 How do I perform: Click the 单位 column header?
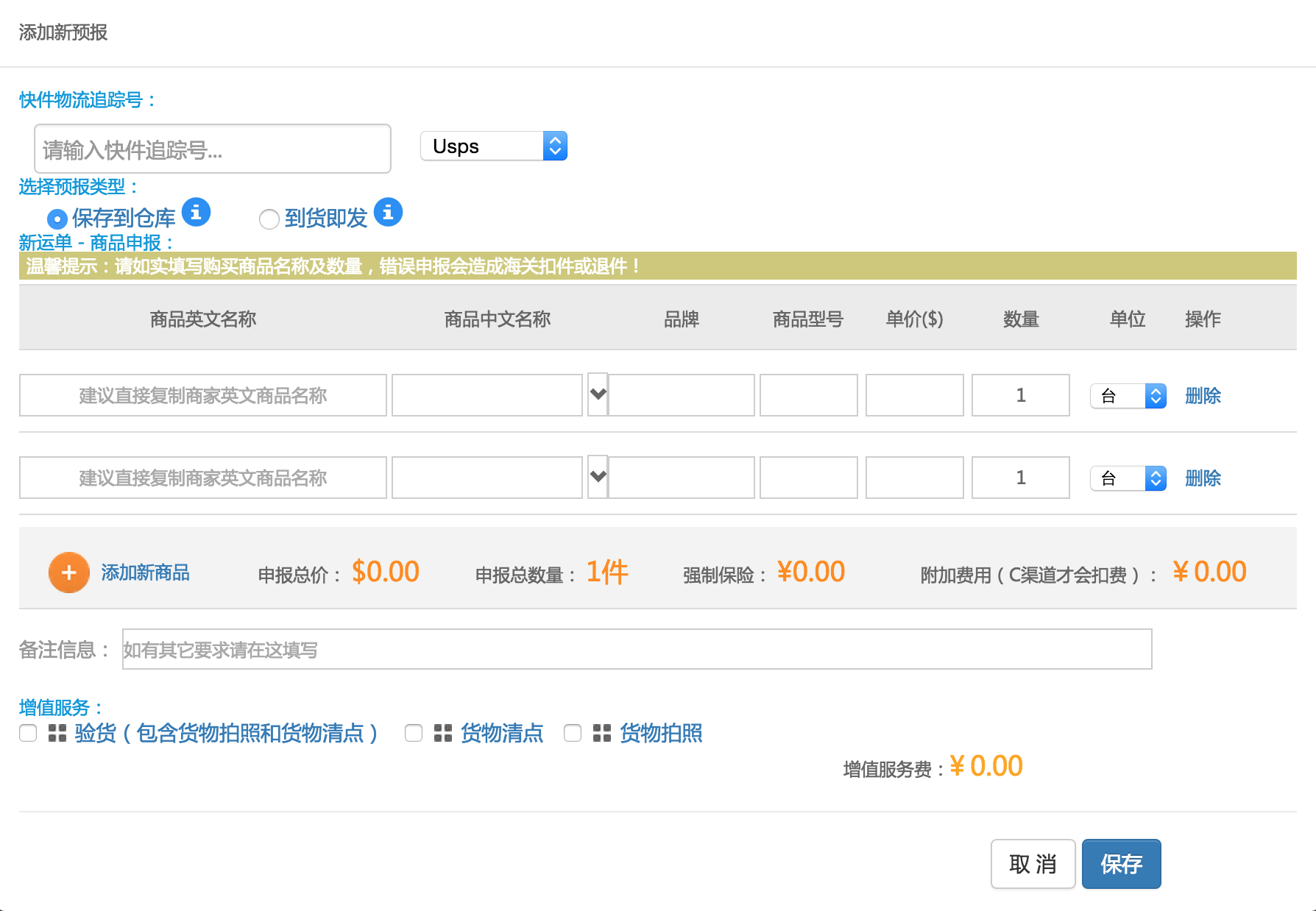point(1128,319)
